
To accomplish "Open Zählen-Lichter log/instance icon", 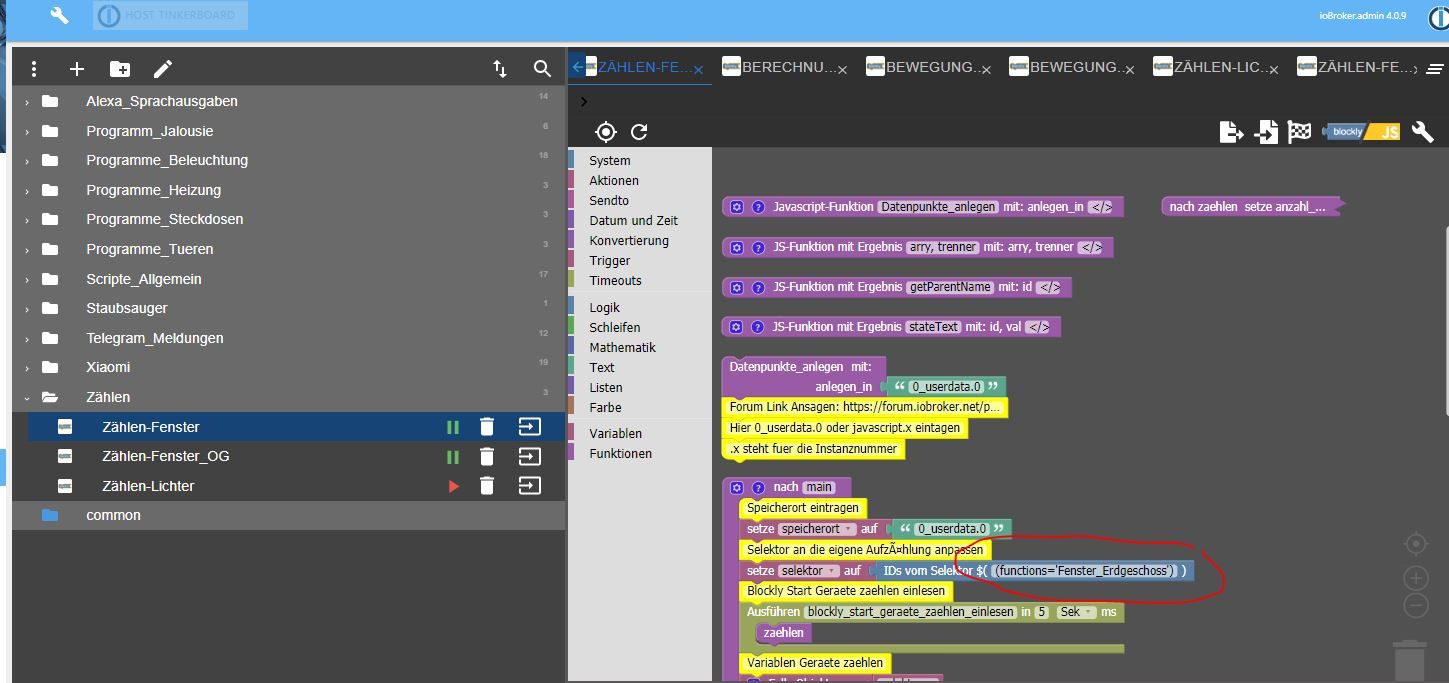I will click(529, 486).
